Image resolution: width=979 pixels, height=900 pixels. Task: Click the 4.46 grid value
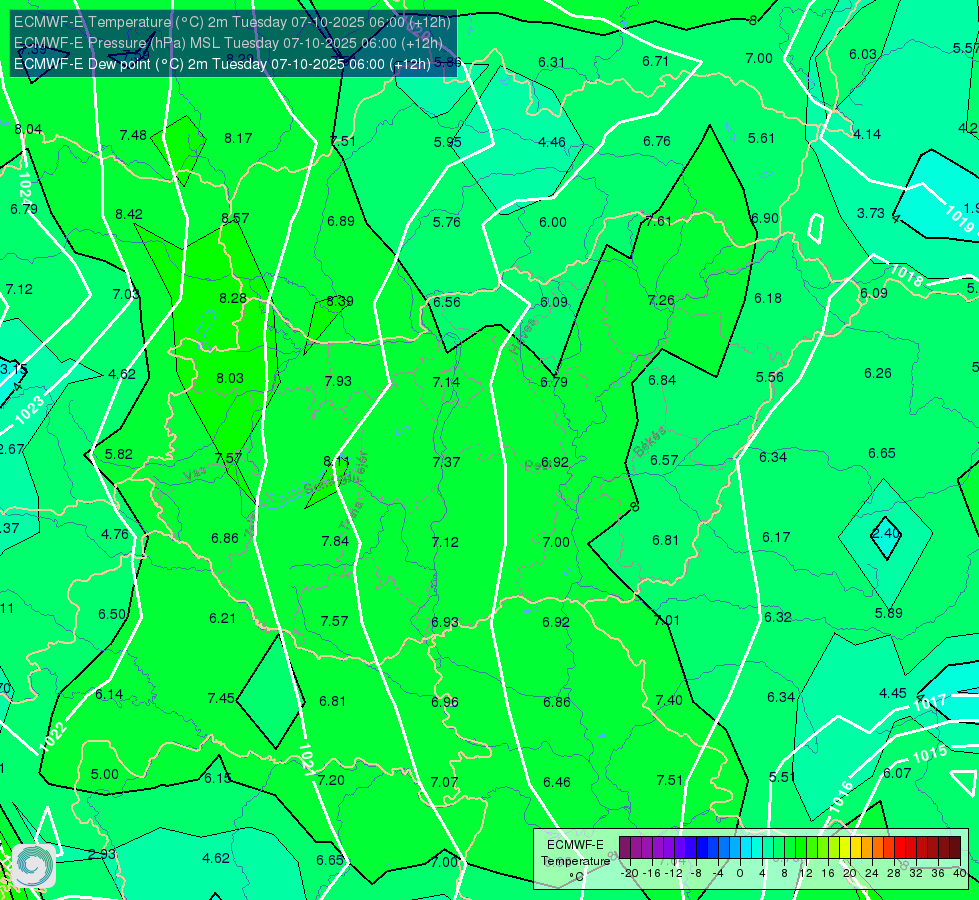[552, 142]
